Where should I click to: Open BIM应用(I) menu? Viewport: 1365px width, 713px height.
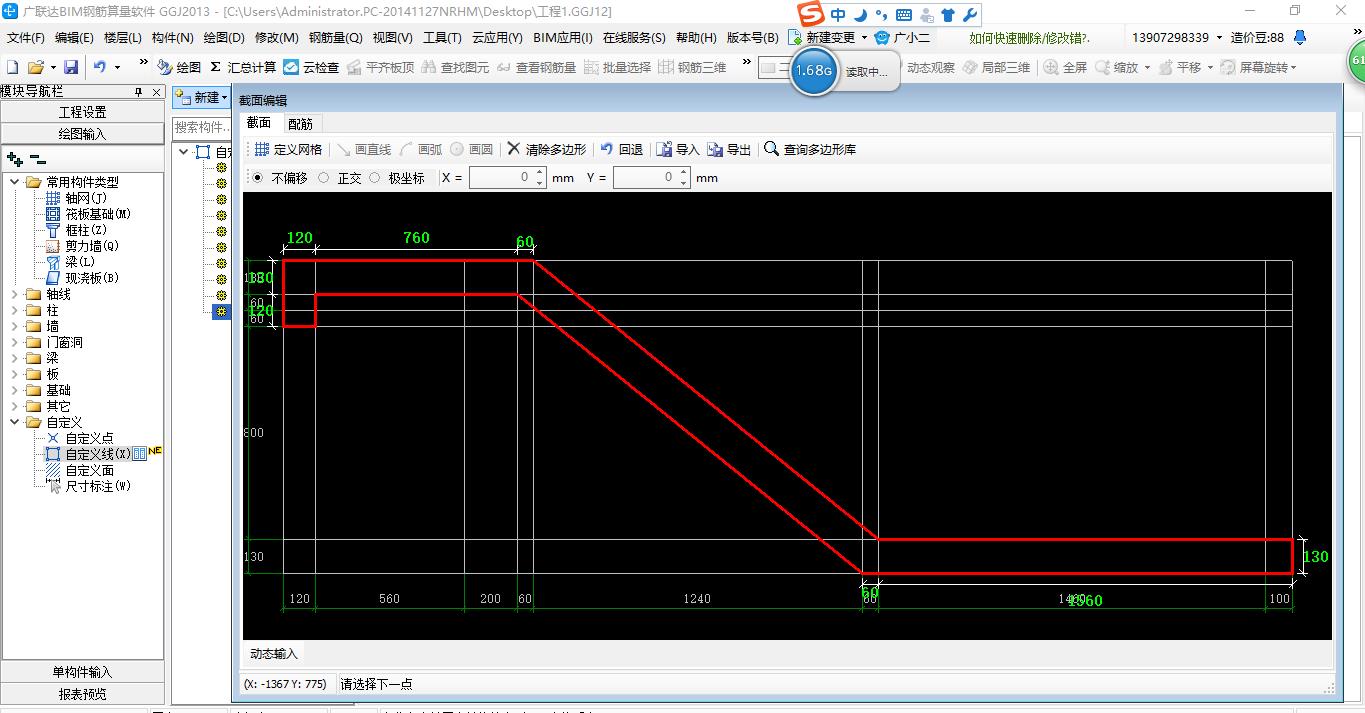coord(563,38)
